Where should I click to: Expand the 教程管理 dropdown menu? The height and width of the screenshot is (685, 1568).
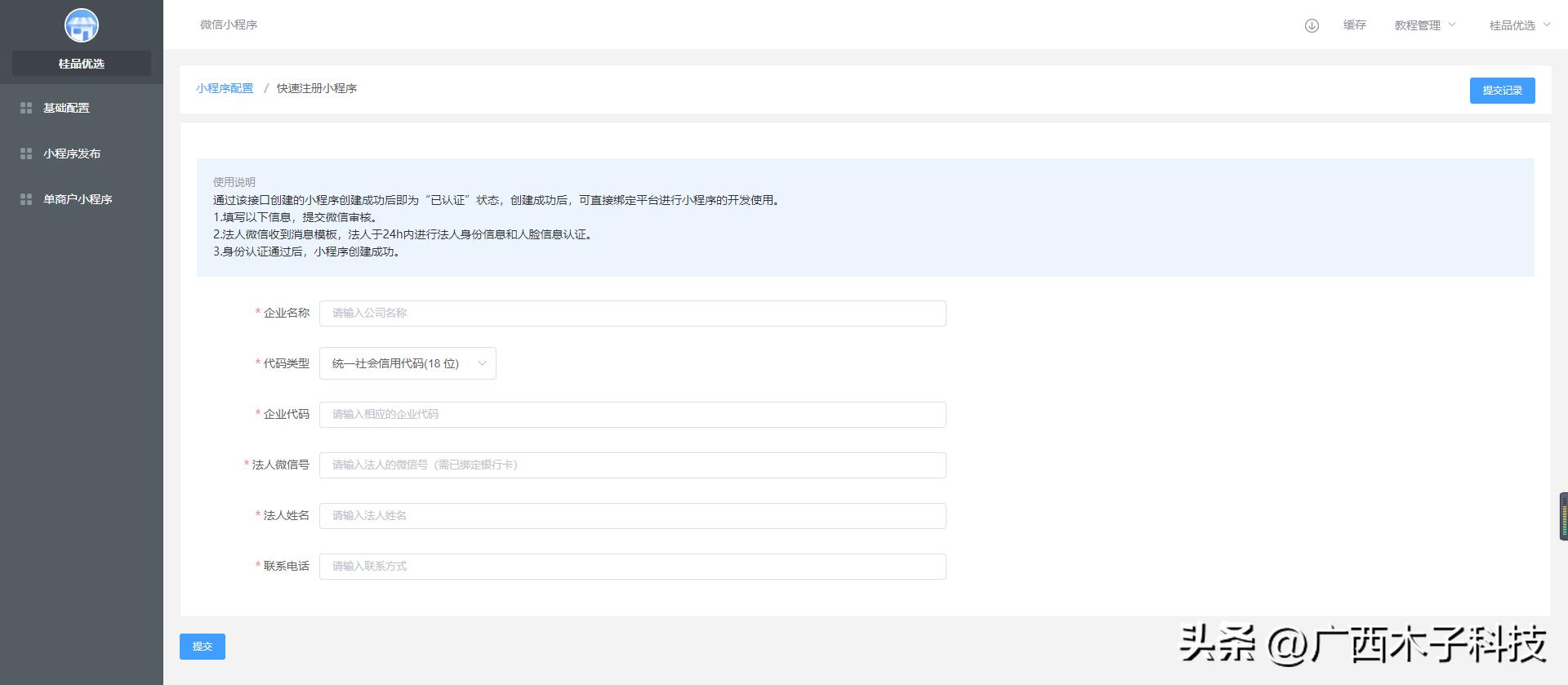[1424, 25]
